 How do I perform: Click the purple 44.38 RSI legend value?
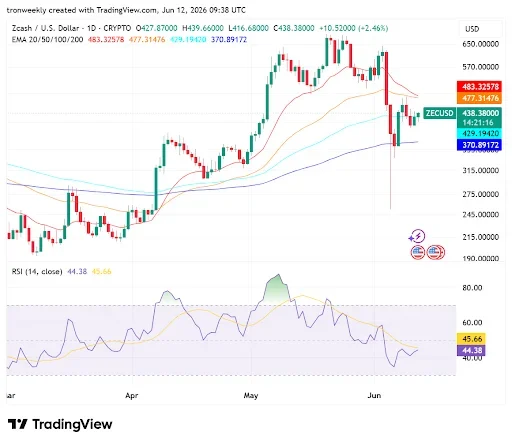[x=77, y=272]
